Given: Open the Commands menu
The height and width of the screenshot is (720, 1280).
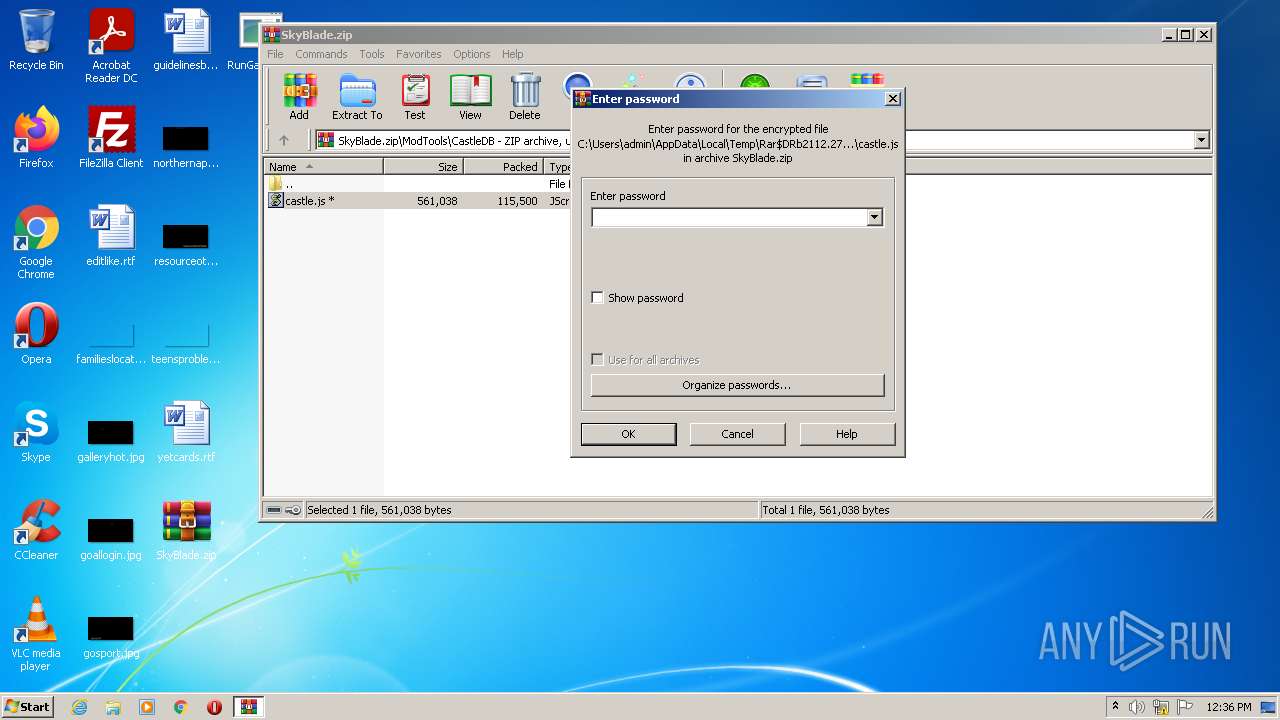Looking at the screenshot, I should click(x=321, y=54).
